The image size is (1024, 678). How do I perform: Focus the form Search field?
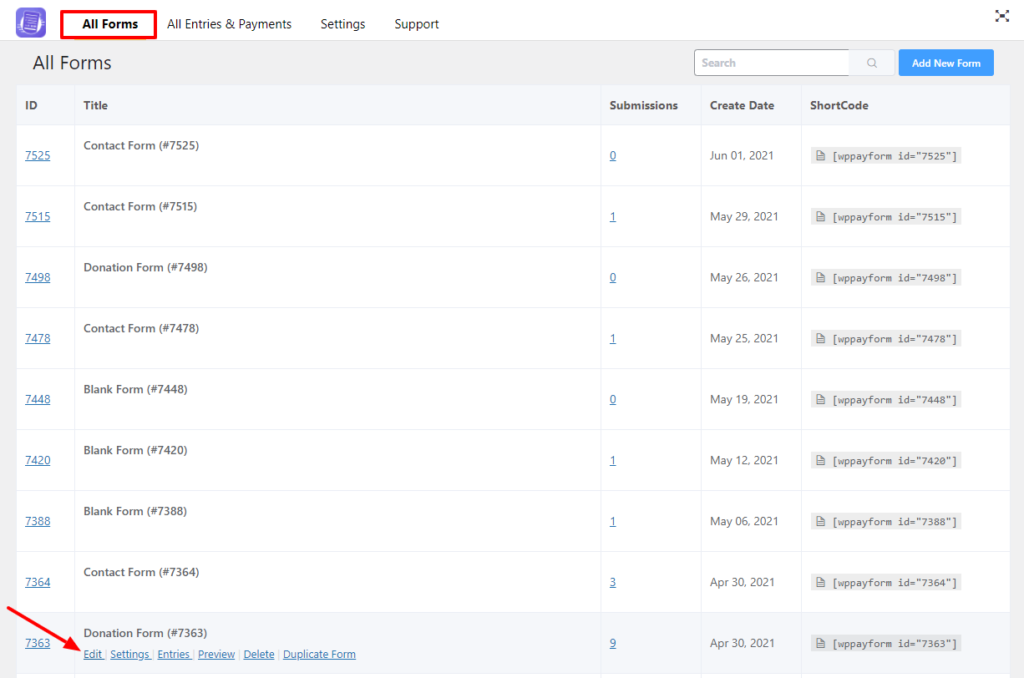(x=770, y=63)
